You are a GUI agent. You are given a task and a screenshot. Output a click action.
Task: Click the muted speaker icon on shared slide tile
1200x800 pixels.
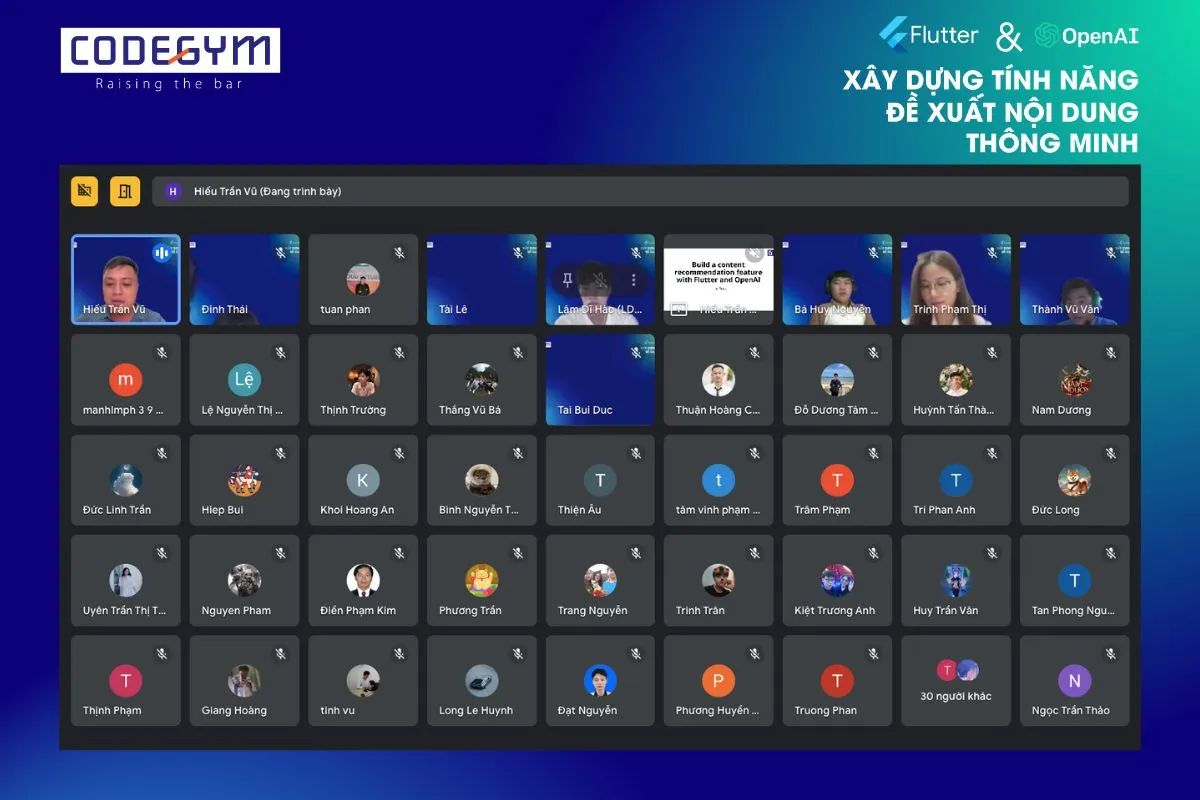tap(755, 253)
